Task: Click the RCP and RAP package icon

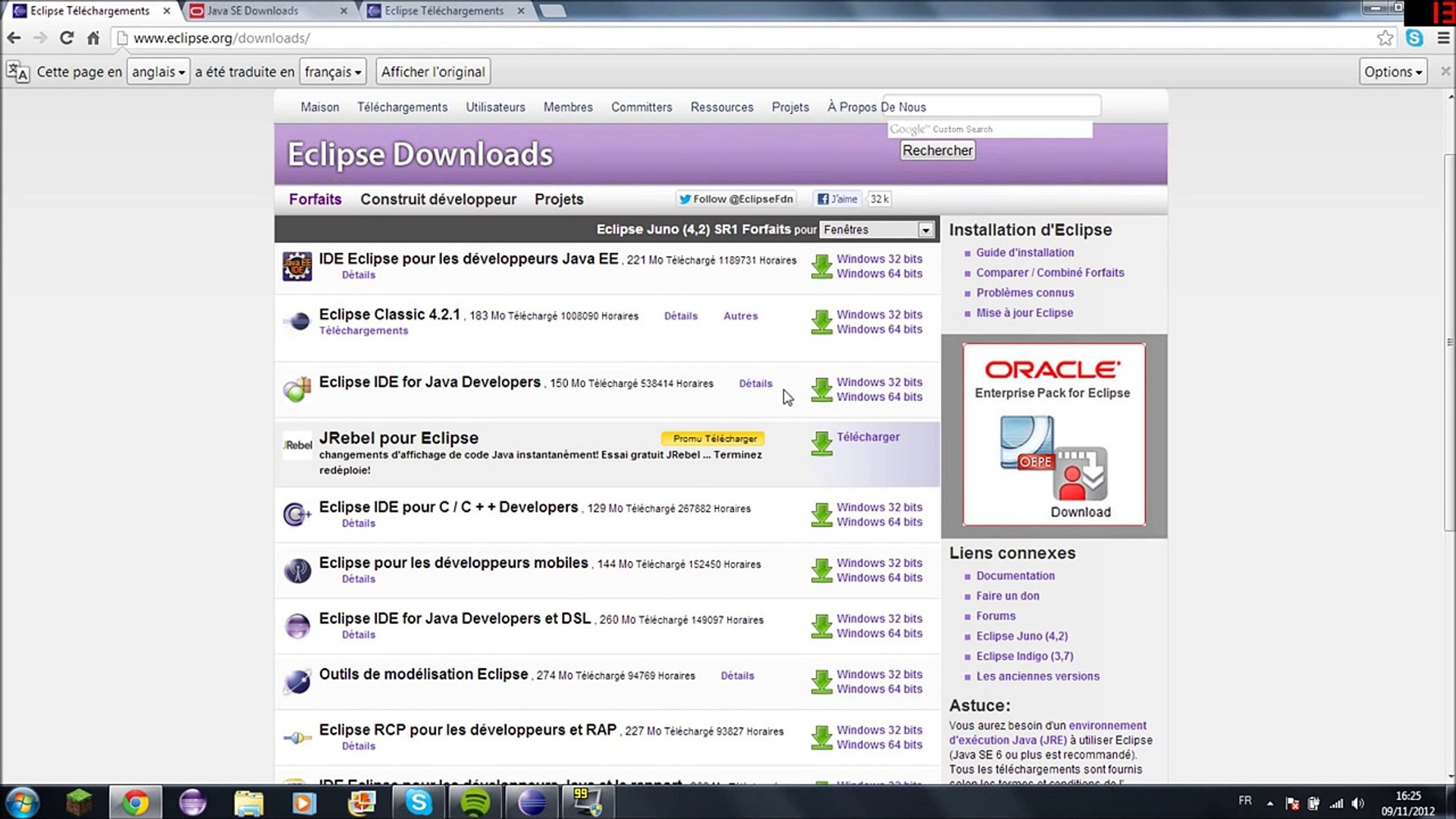Action: [297, 737]
